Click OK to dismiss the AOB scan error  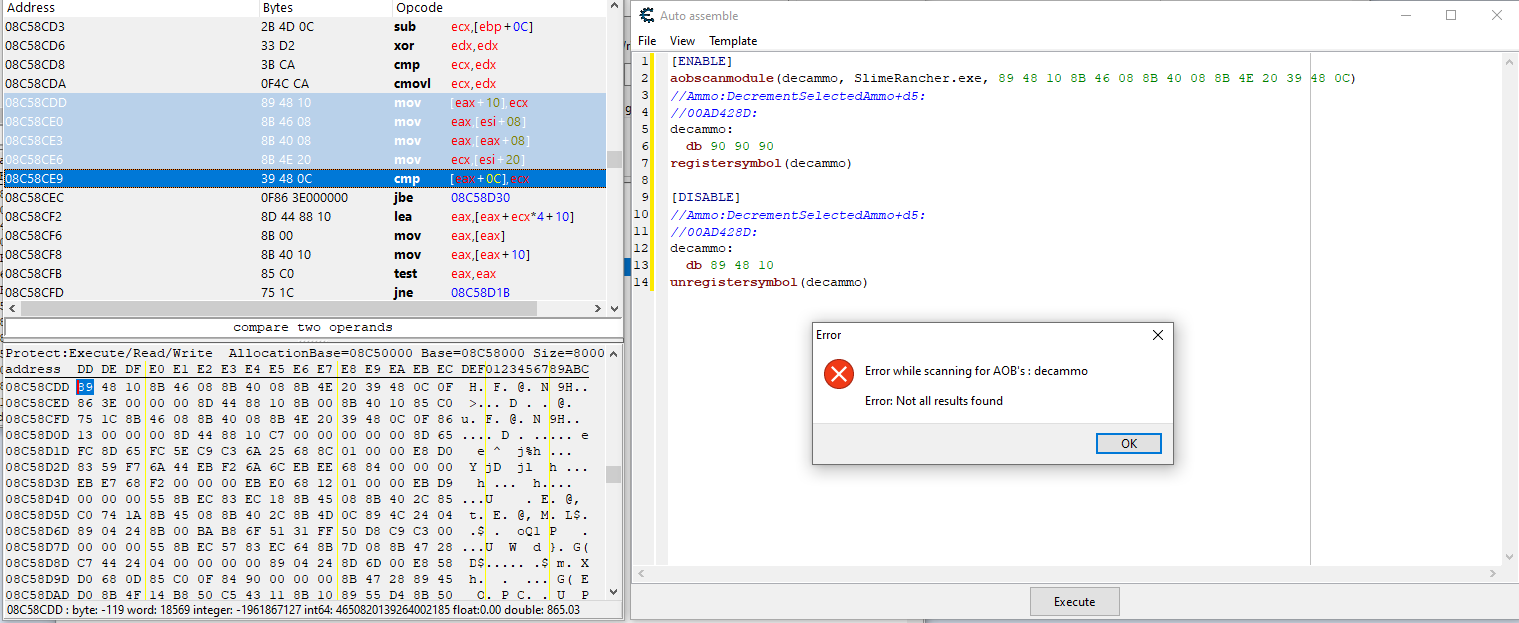coord(1128,443)
